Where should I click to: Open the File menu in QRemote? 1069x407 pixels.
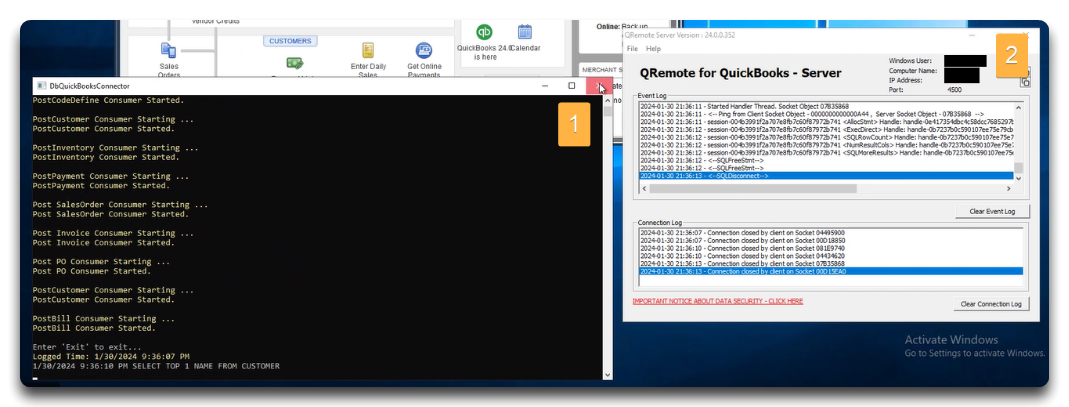(632, 49)
